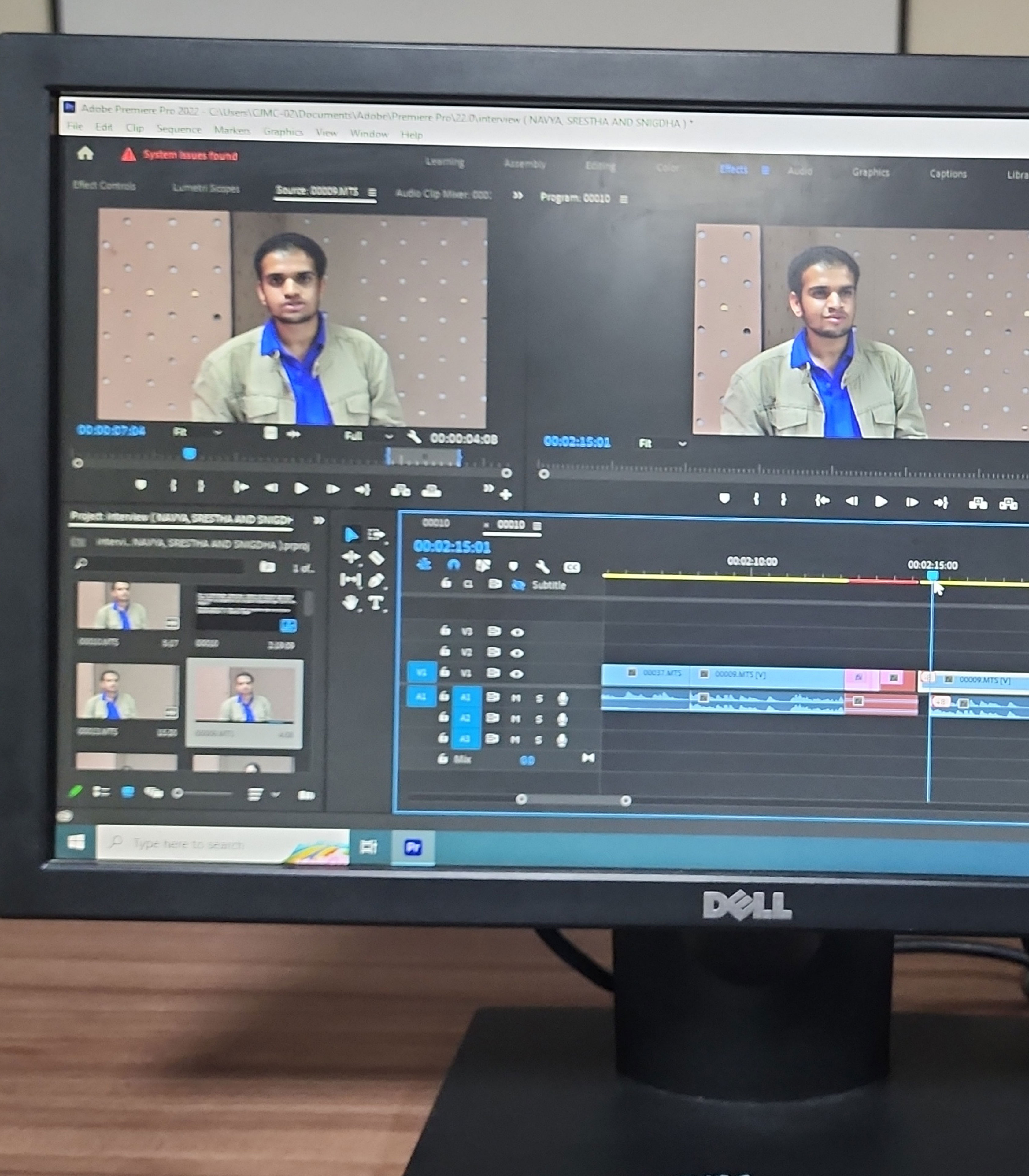Solo audio track A2

[x=539, y=719]
